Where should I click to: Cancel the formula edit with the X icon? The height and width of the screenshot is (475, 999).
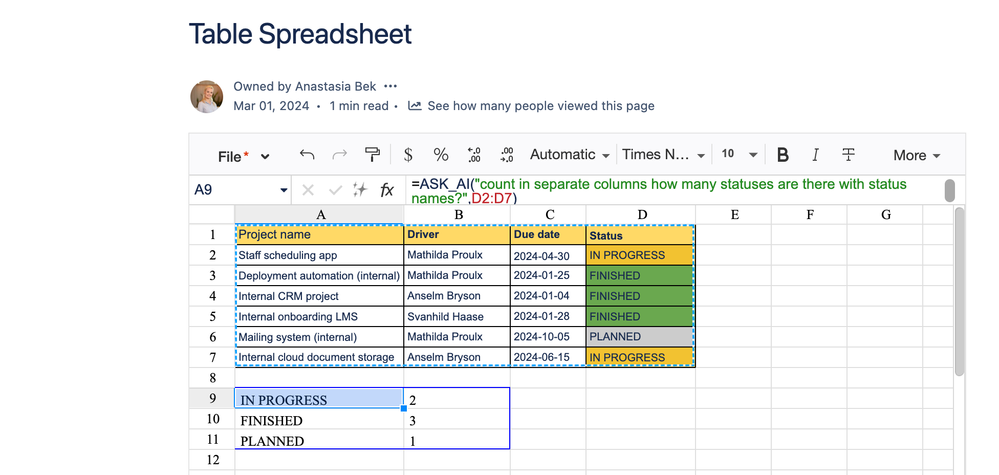click(x=308, y=190)
